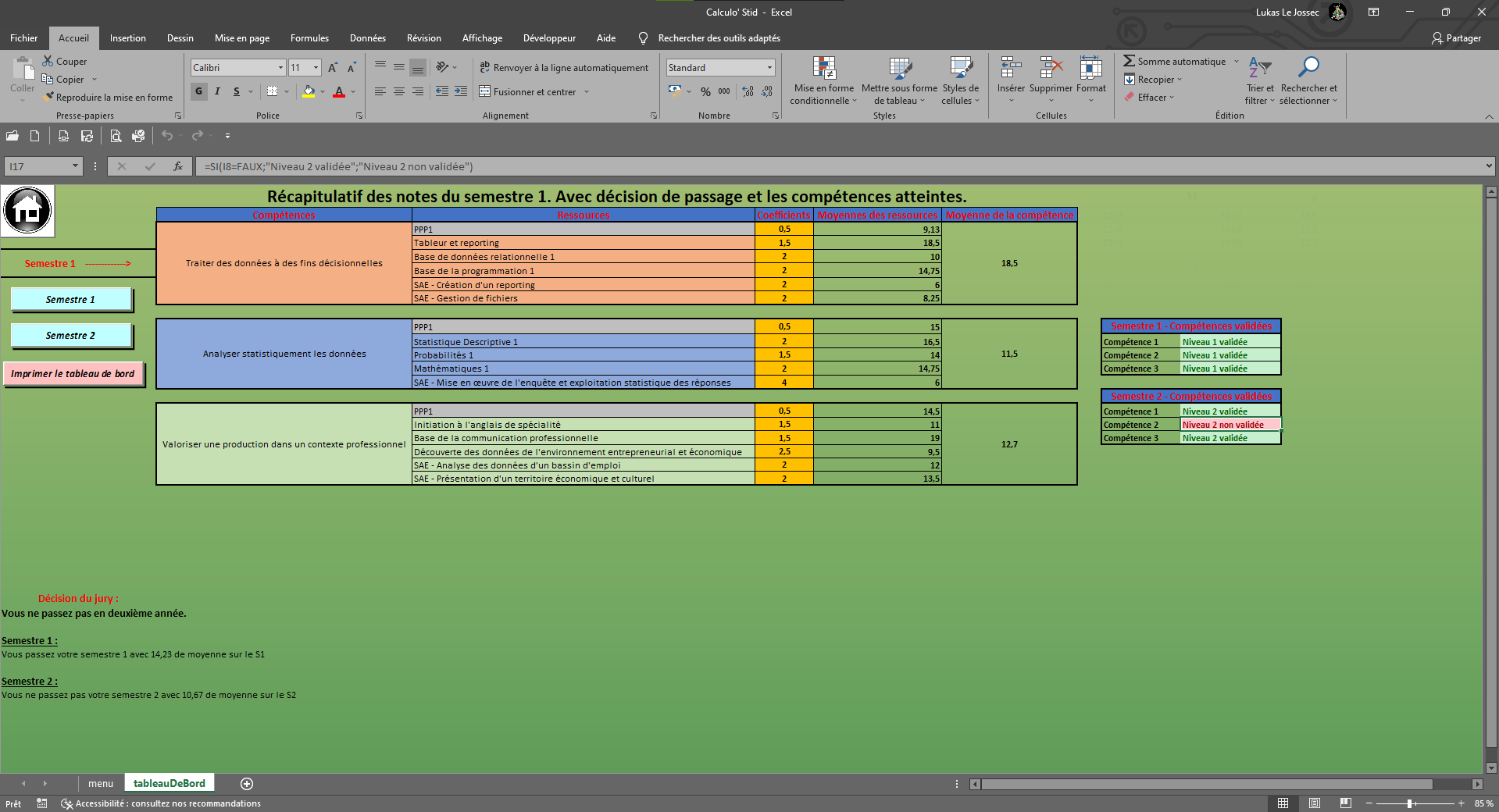Open the conditional formatting icon
The image size is (1499, 812).
click(x=823, y=69)
